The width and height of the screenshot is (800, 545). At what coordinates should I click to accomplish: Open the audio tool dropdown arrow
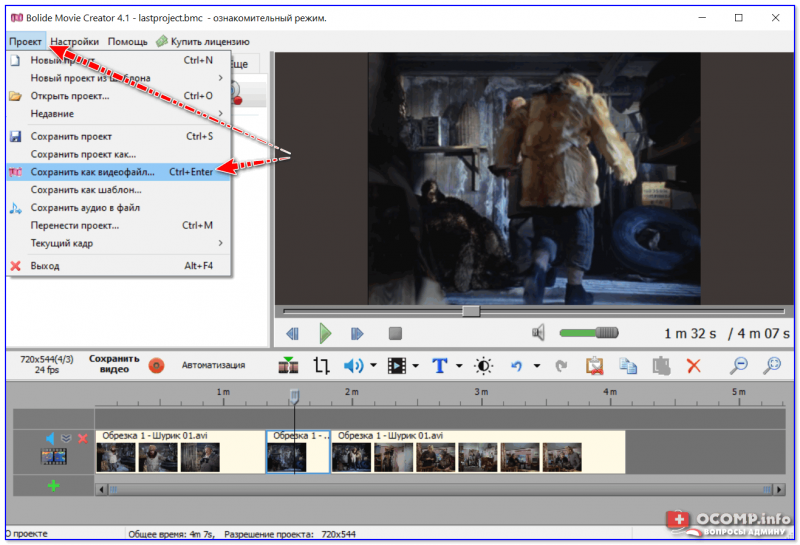[x=373, y=365]
